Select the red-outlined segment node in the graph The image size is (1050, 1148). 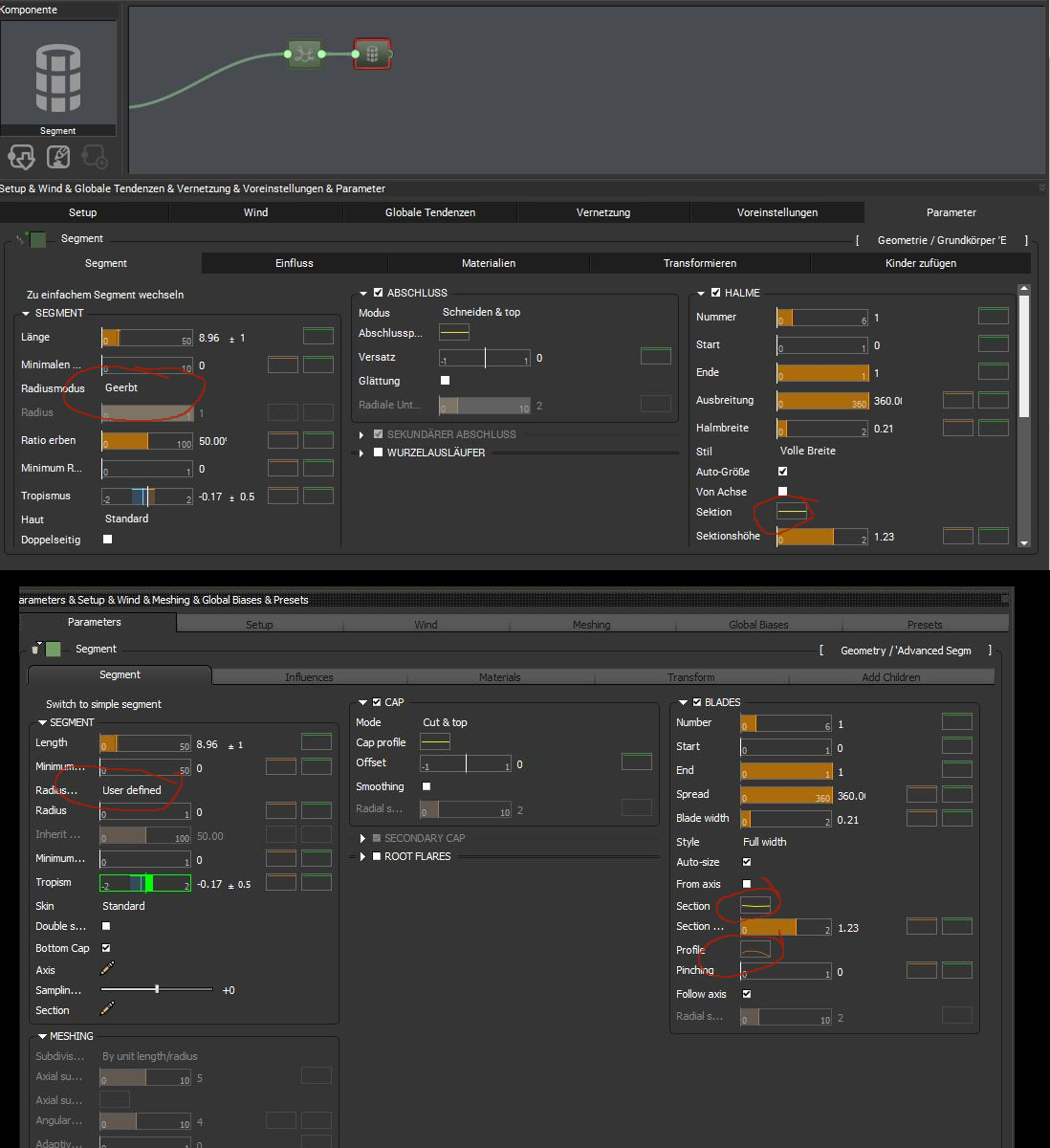(x=372, y=54)
